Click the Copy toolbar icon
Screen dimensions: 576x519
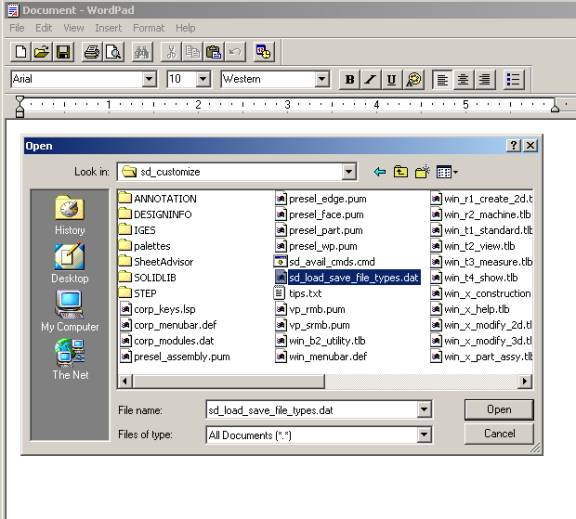[x=192, y=52]
